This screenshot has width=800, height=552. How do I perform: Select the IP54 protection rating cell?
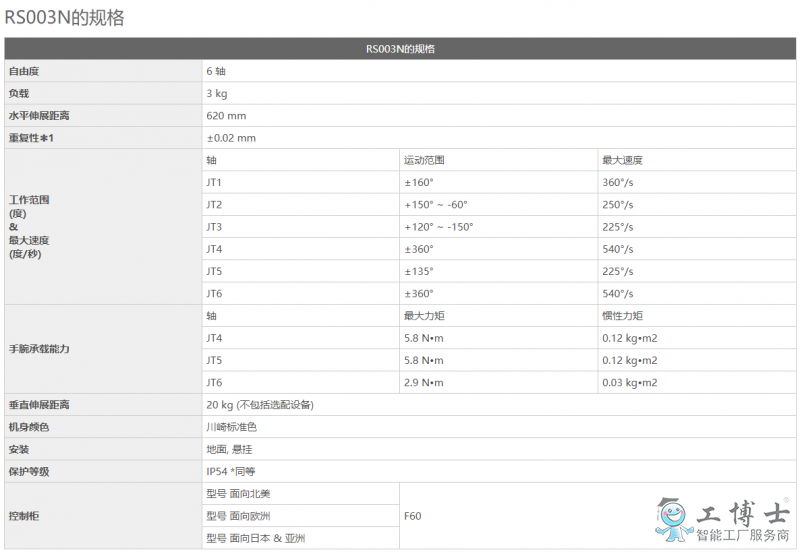coord(234,471)
